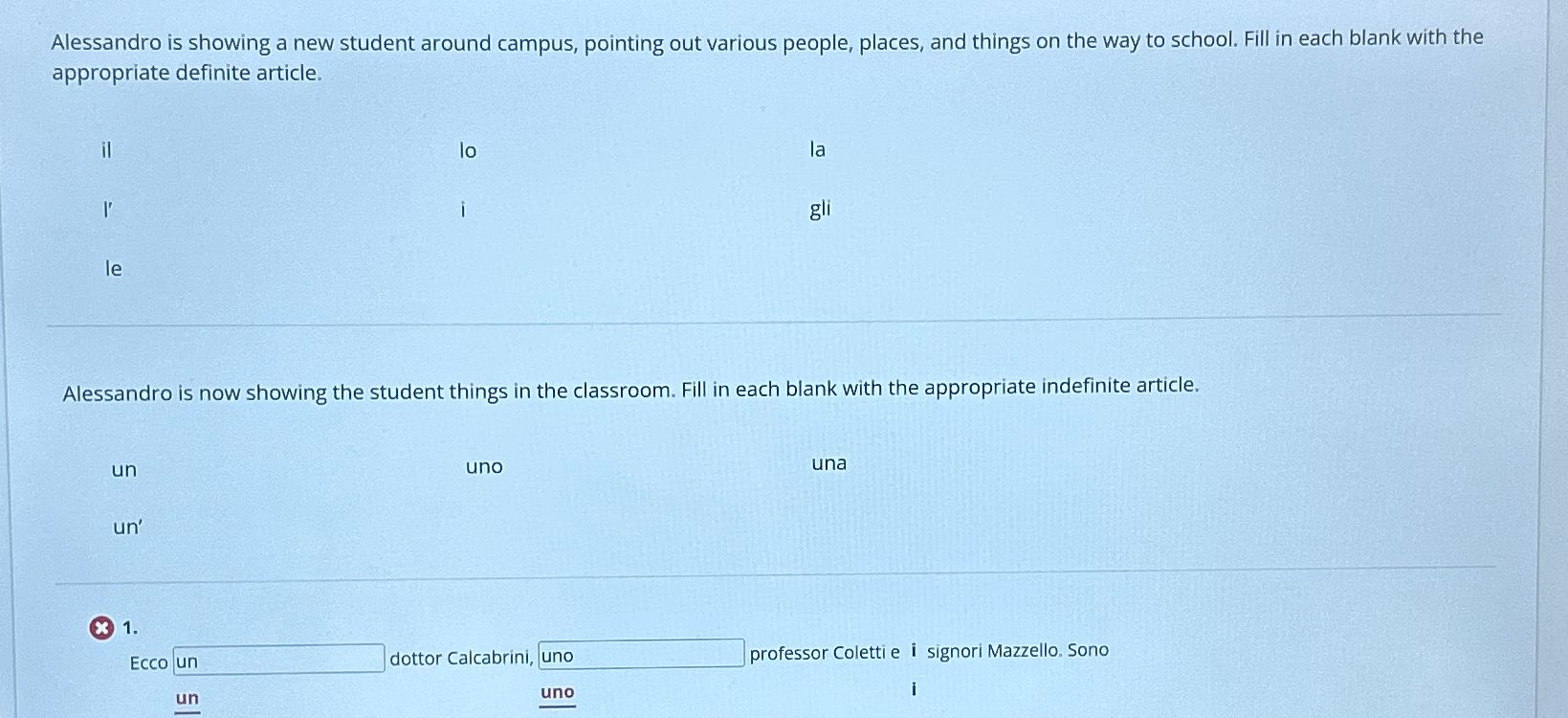Choose the article "una"
This screenshot has width=1568, height=718.
(828, 464)
